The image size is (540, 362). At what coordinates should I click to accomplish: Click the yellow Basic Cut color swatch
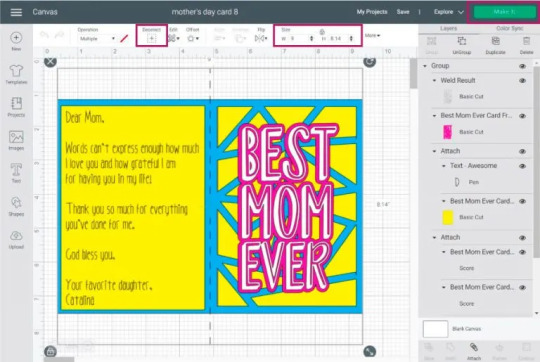click(447, 217)
